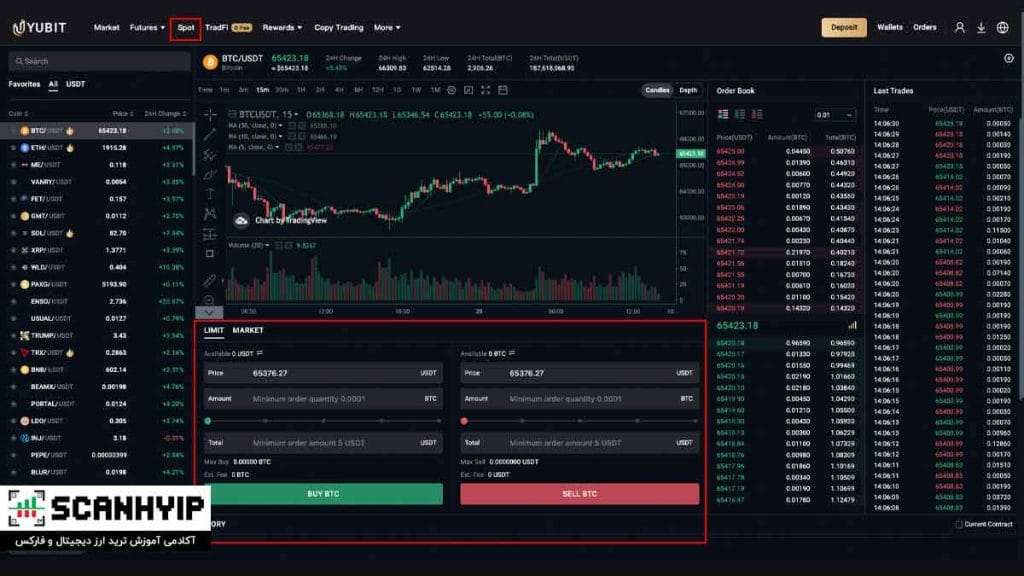The height and width of the screenshot is (576, 1024).
Task: Open the Market page
Action: 106,27
